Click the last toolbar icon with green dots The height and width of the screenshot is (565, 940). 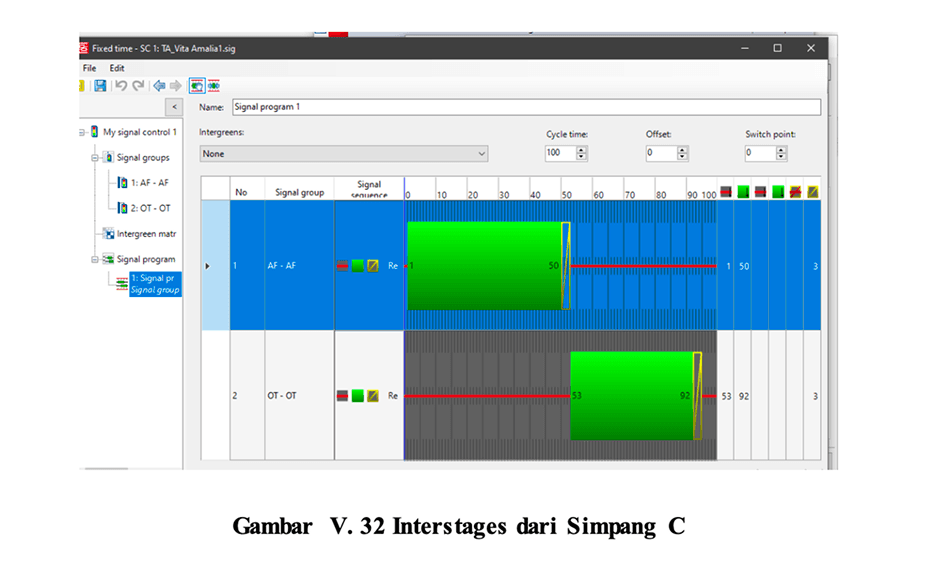pos(214,86)
